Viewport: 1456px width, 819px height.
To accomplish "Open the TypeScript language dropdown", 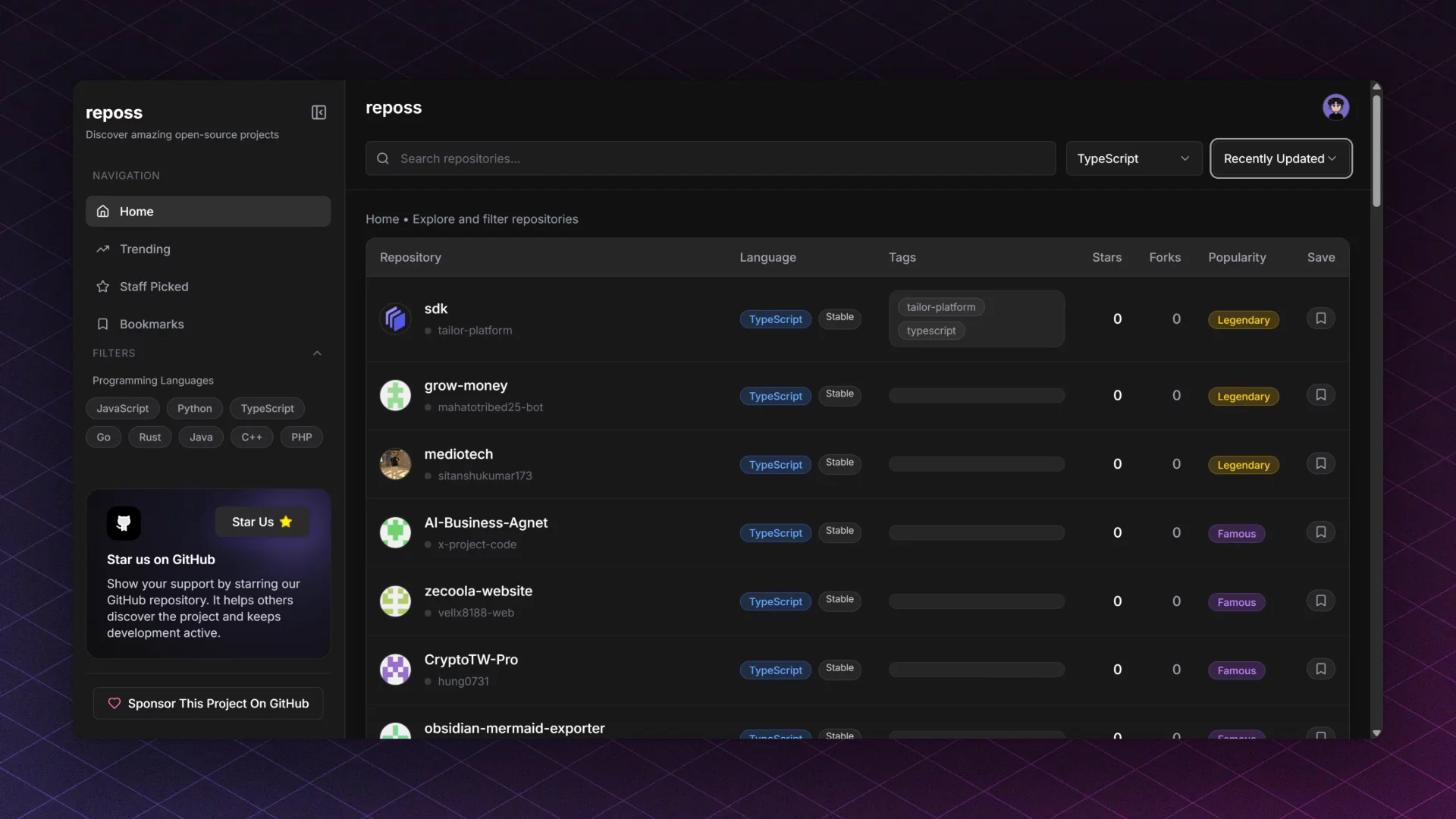I will (x=1134, y=158).
